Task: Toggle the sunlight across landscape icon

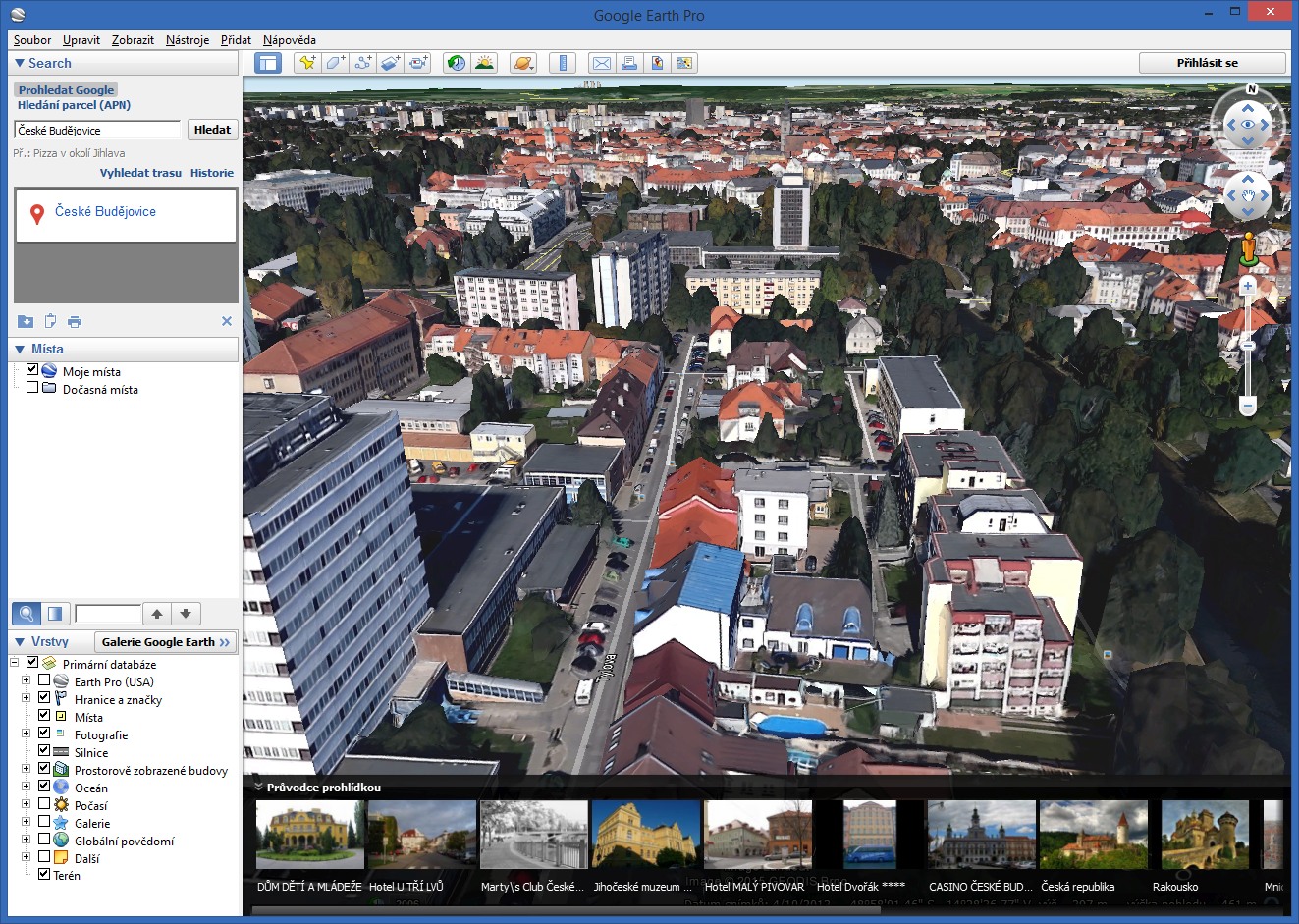Action: pyautogui.click(x=484, y=63)
